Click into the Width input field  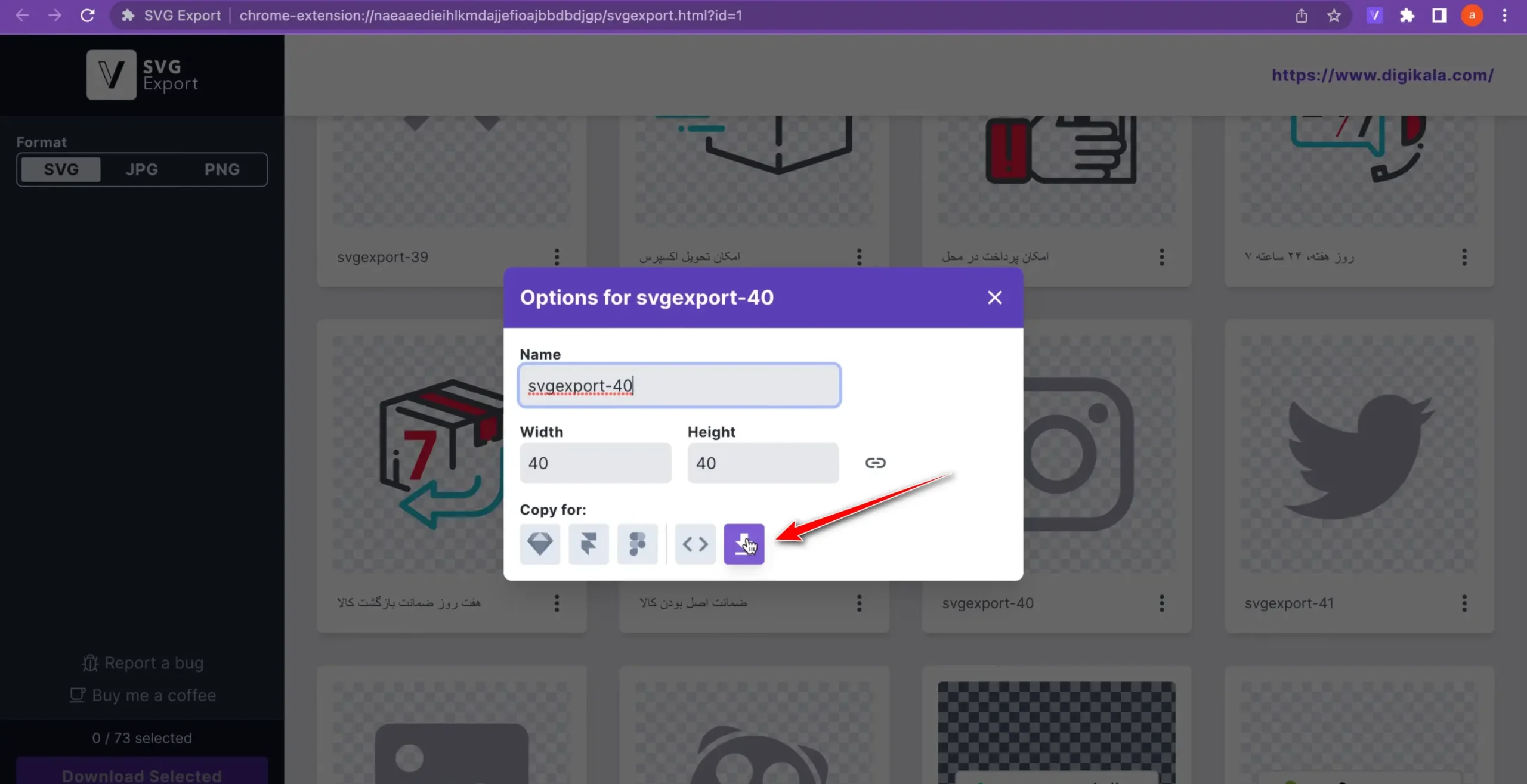click(x=595, y=463)
